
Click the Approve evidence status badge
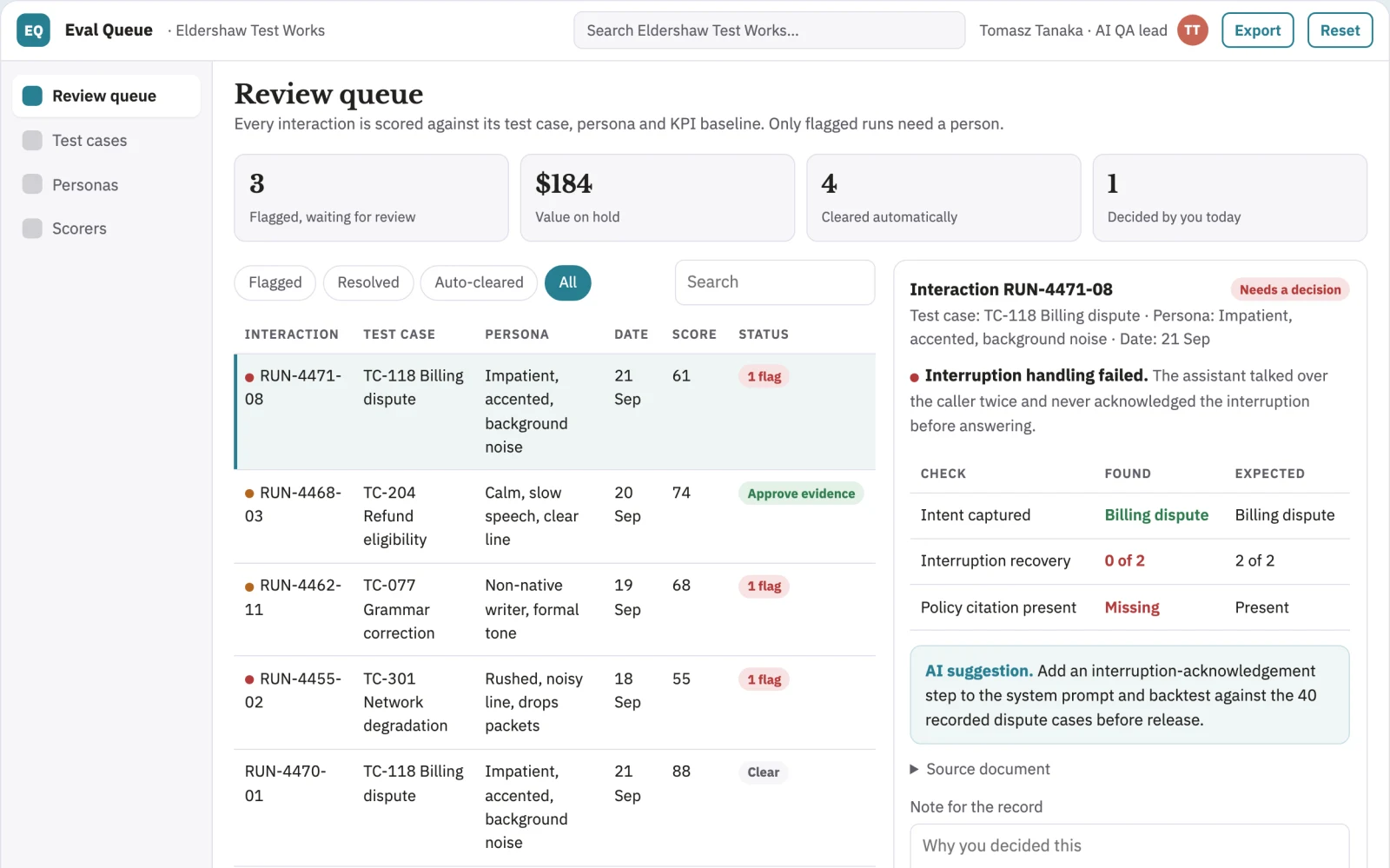(801, 494)
